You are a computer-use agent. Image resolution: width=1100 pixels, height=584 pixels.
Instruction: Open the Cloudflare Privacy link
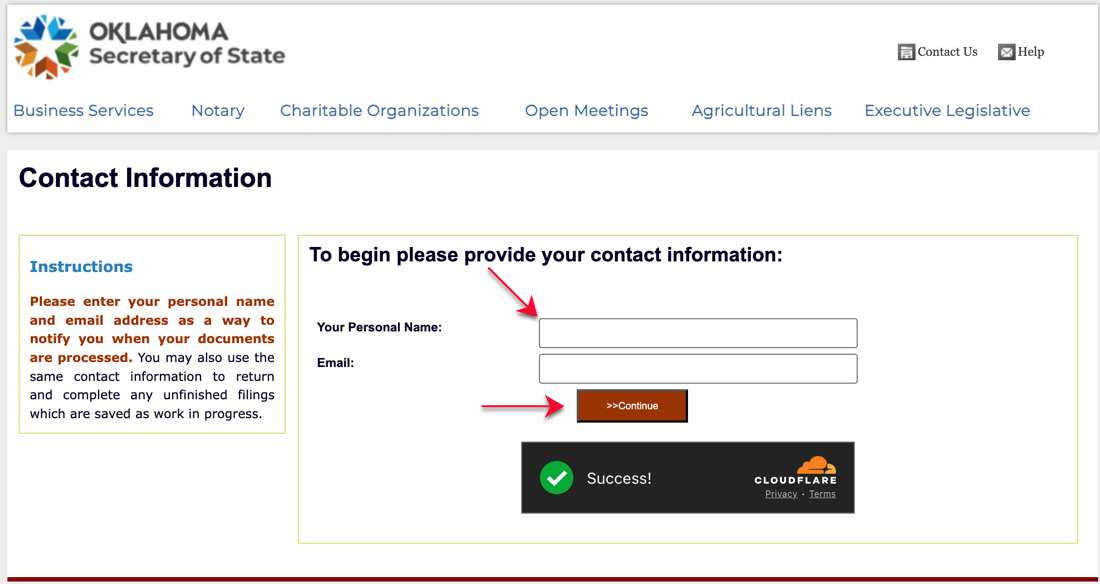(781, 494)
